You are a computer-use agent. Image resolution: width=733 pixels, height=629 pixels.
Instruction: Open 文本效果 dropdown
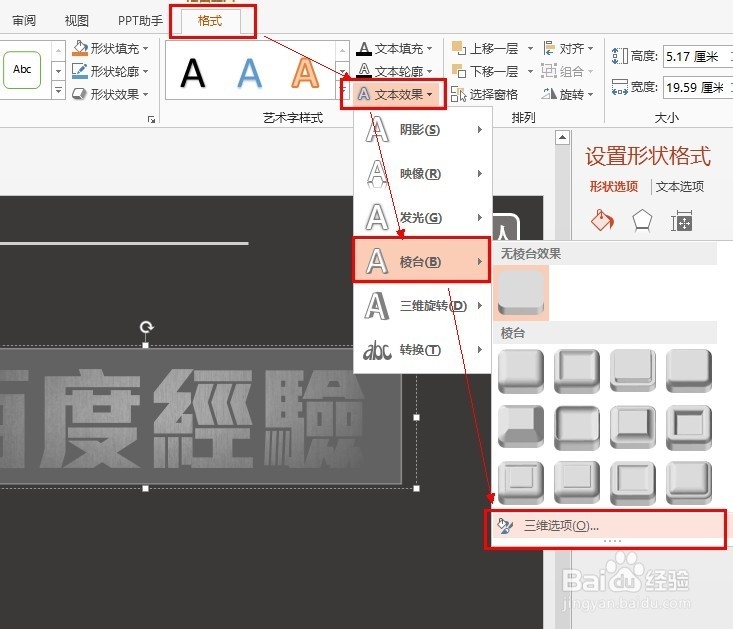tap(394, 94)
